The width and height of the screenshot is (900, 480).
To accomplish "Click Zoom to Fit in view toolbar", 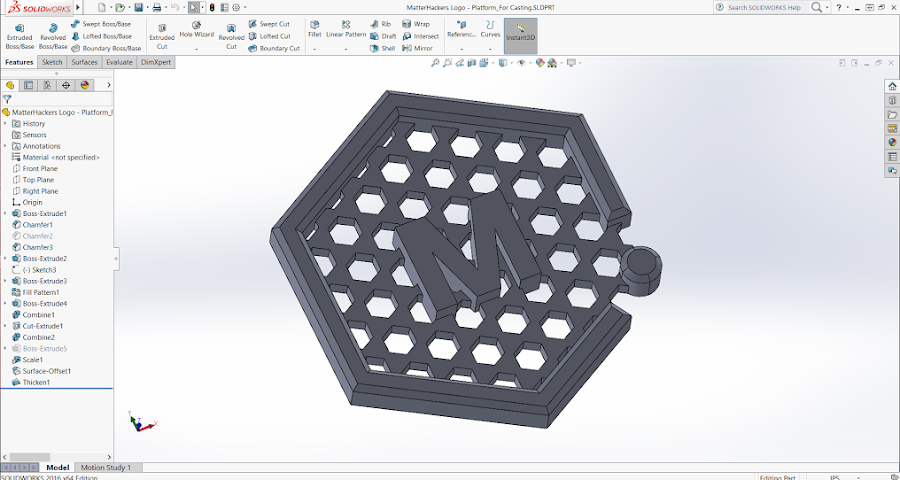I will pyautogui.click(x=436, y=62).
